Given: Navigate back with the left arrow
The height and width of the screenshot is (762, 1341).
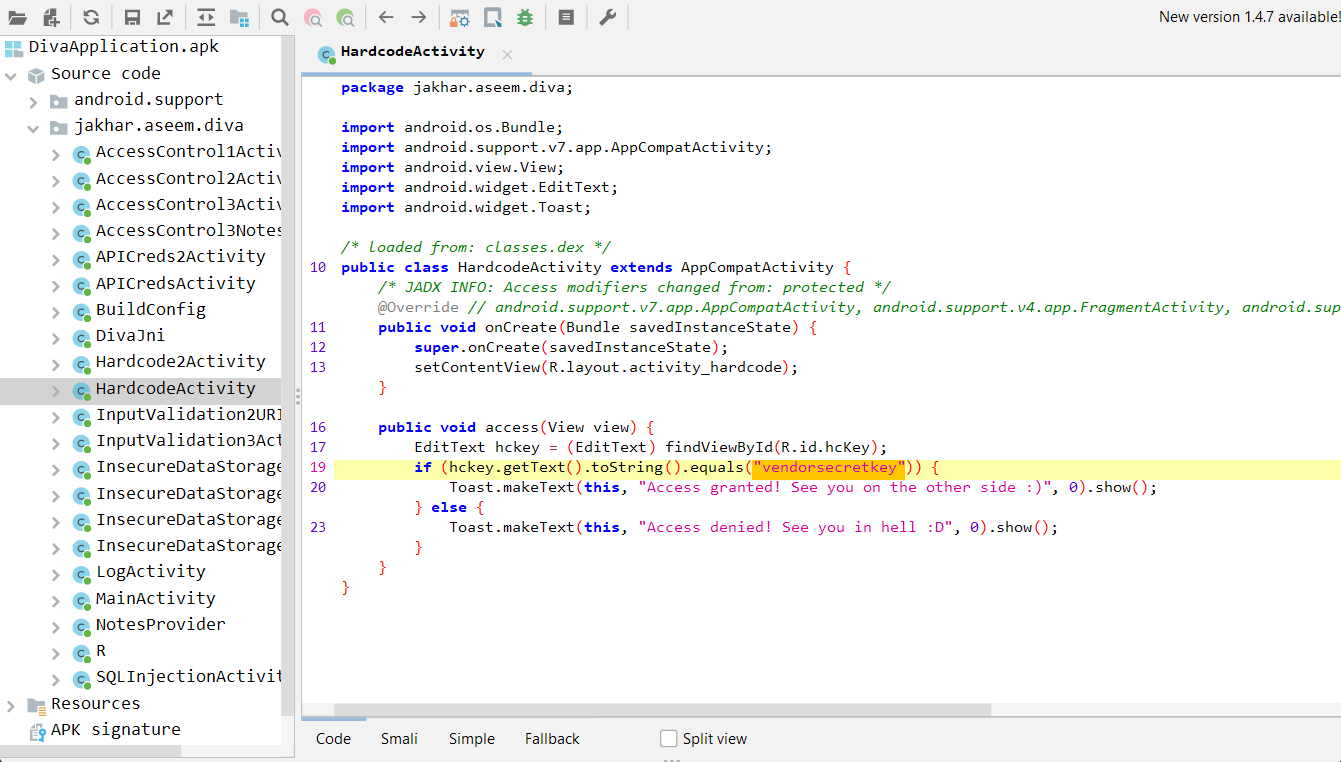Looking at the screenshot, I should point(386,17).
